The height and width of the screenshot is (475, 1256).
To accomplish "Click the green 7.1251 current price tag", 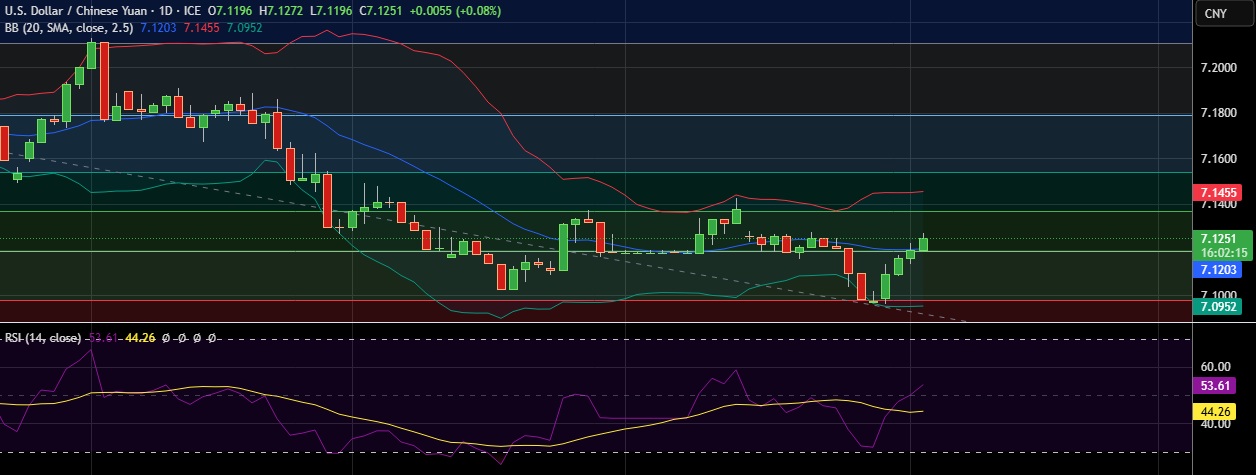I will tap(1220, 239).
